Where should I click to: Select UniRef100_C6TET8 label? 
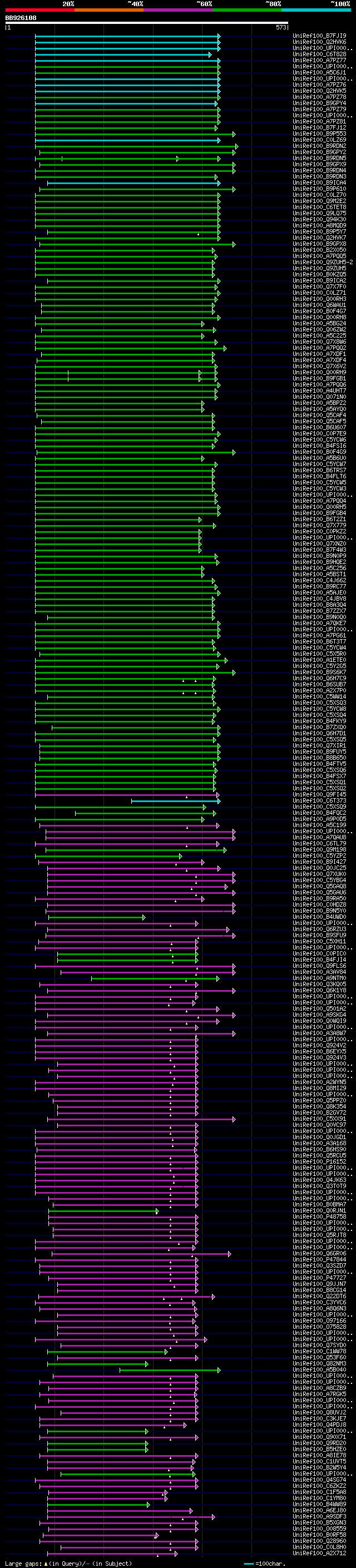point(319,207)
